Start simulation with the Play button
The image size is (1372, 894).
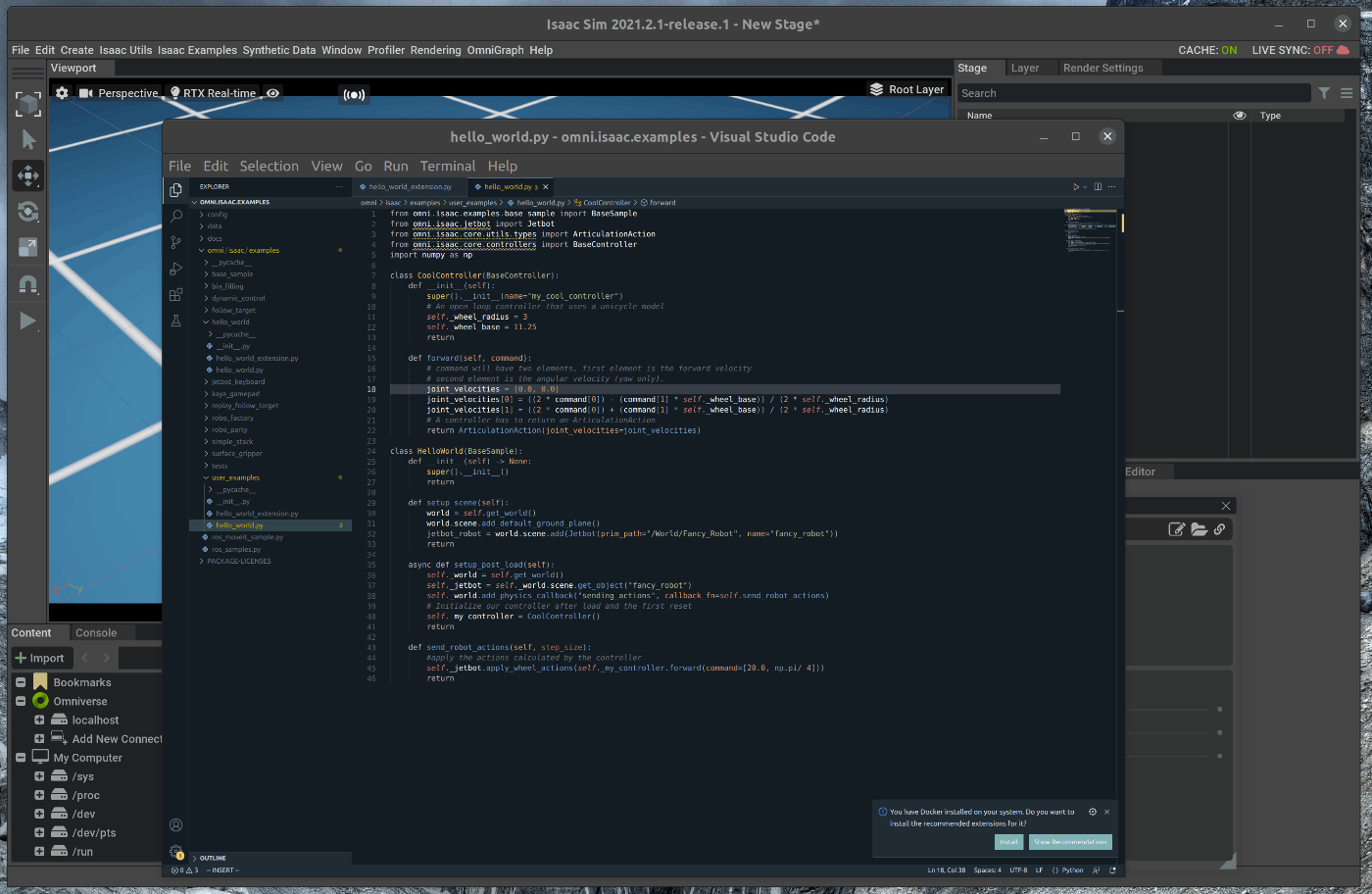(x=28, y=321)
